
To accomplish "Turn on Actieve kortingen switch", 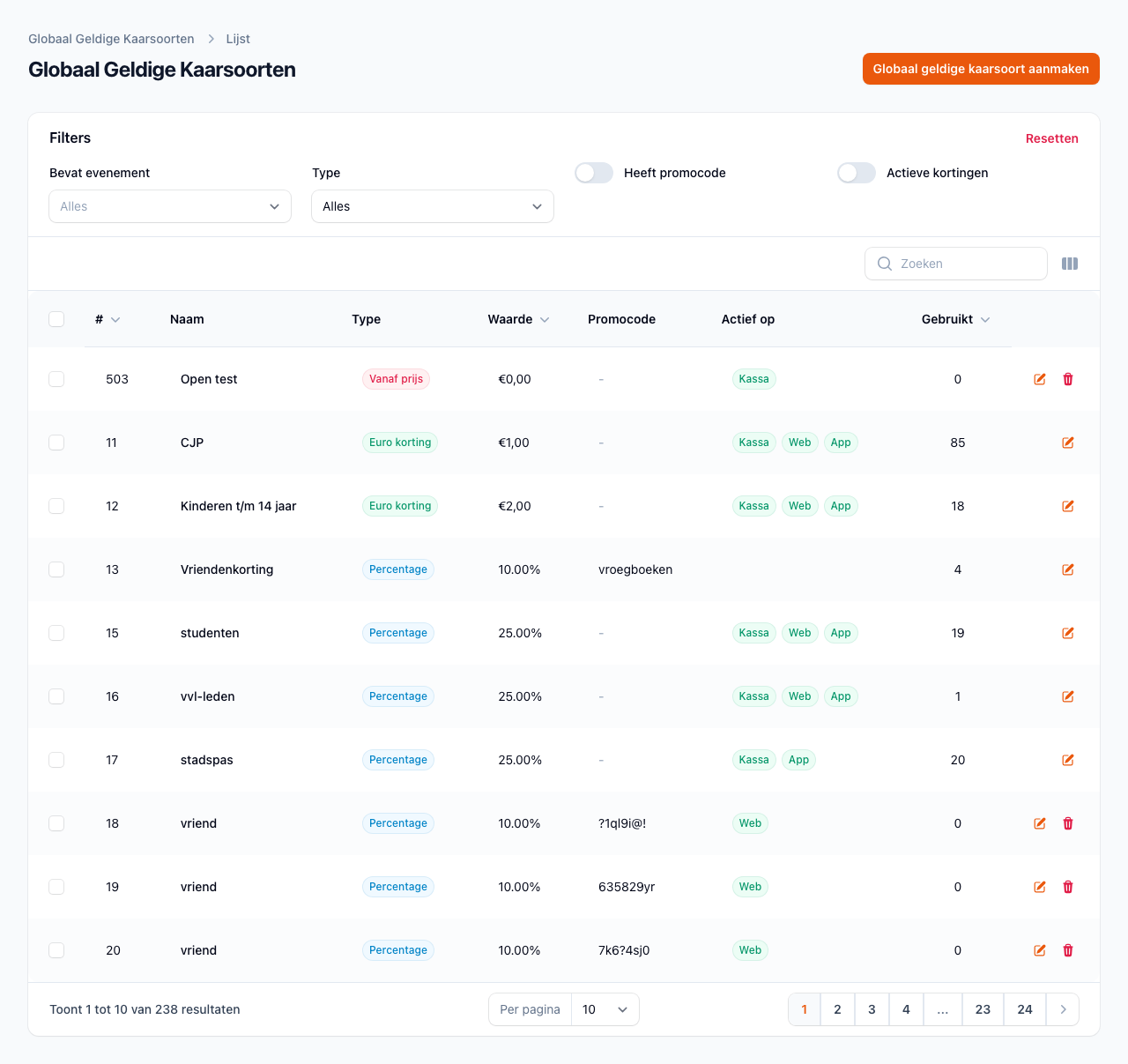I will [857, 173].
